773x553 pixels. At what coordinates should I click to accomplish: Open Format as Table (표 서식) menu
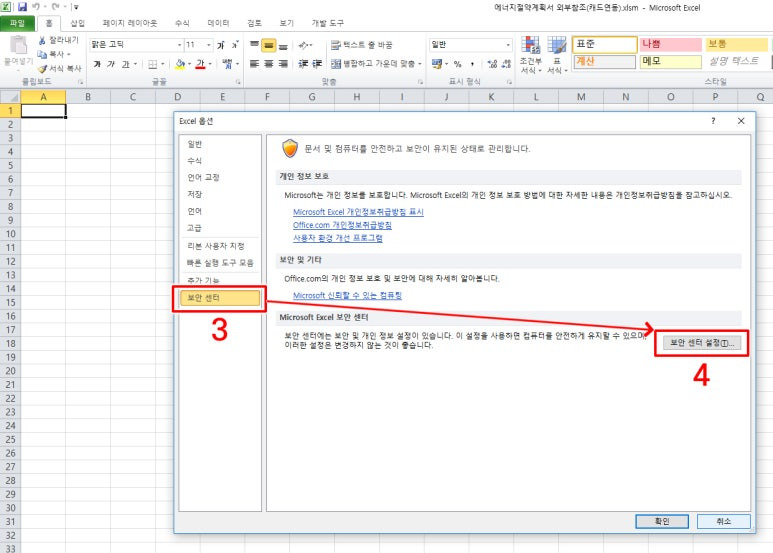557,55
